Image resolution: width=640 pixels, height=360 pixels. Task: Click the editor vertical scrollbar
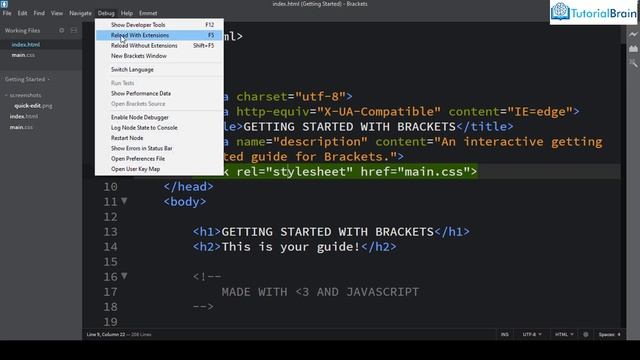click(623, 176)
